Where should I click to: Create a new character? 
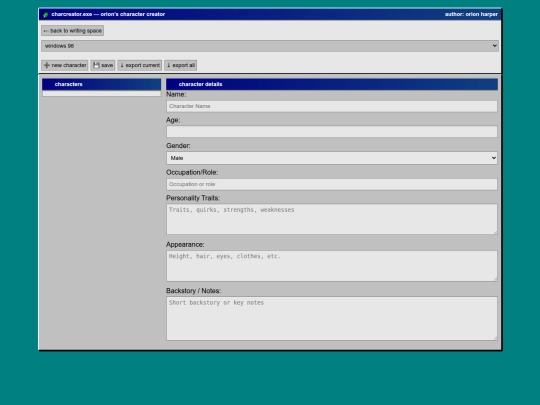65,65
